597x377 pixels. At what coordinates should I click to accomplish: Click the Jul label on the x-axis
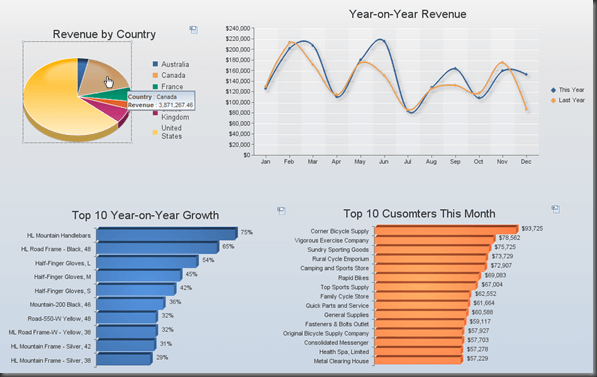407,161
